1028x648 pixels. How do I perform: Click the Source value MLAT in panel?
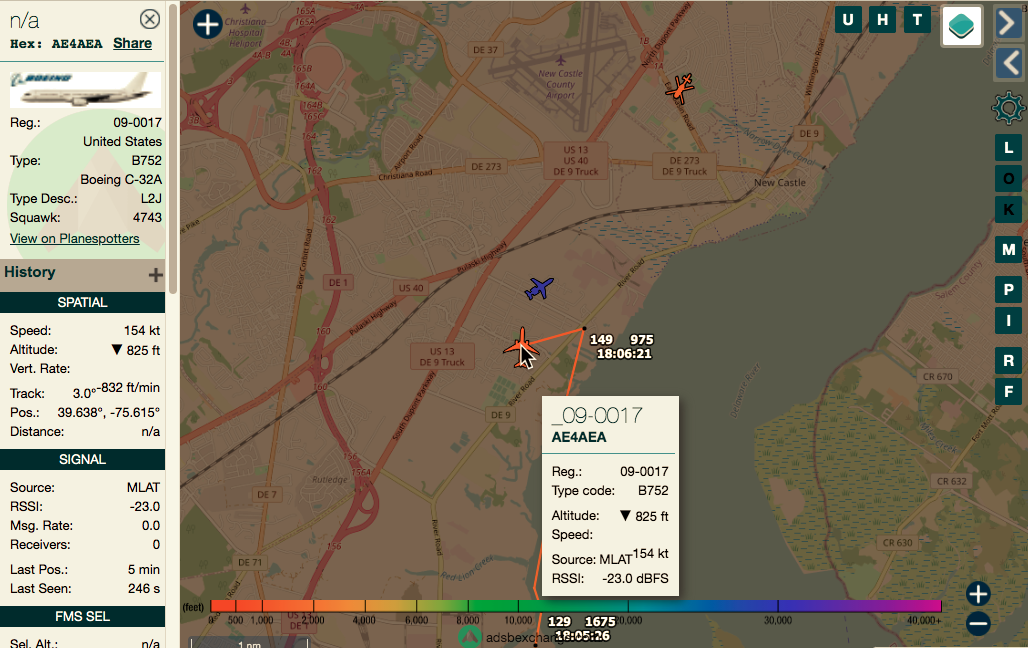144,487
